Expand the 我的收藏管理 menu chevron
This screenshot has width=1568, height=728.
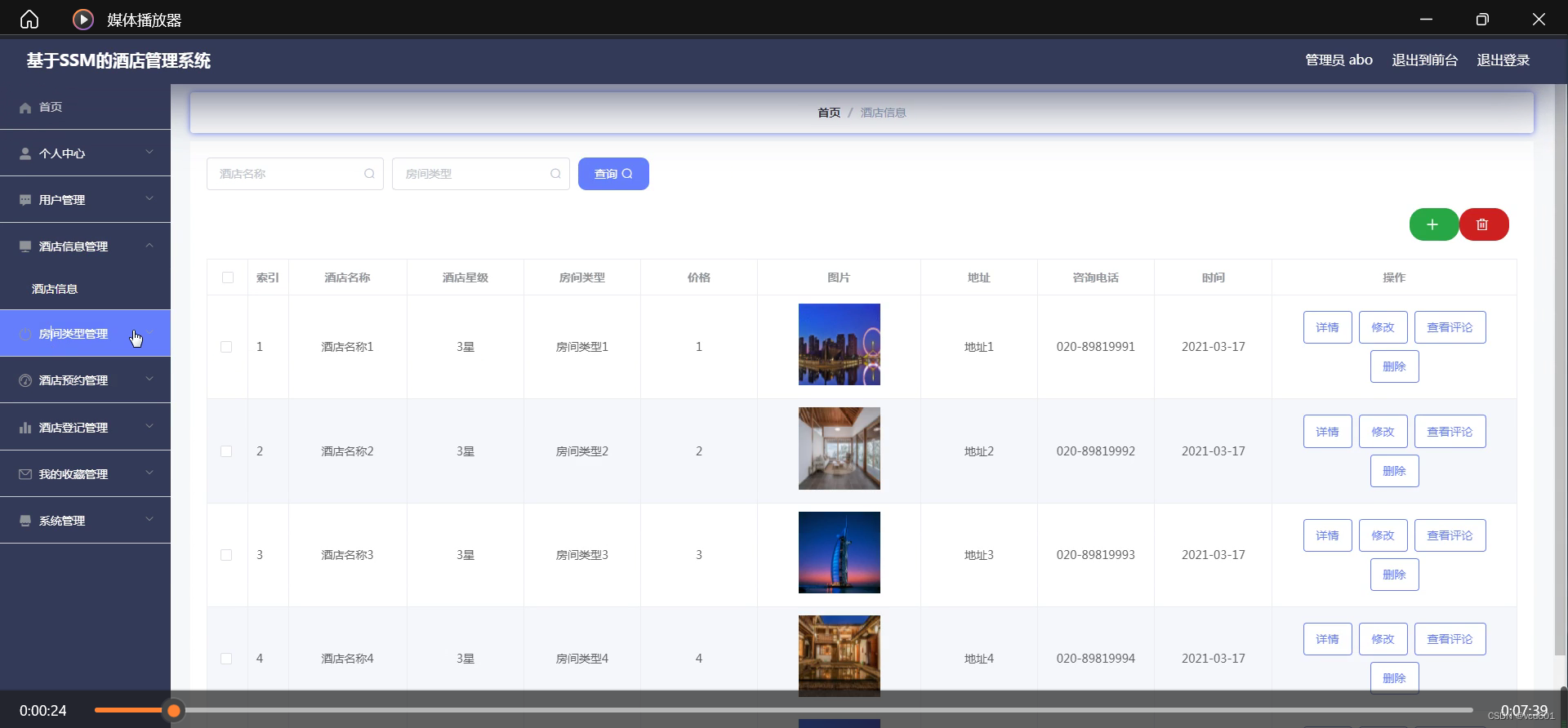point(149,473)
